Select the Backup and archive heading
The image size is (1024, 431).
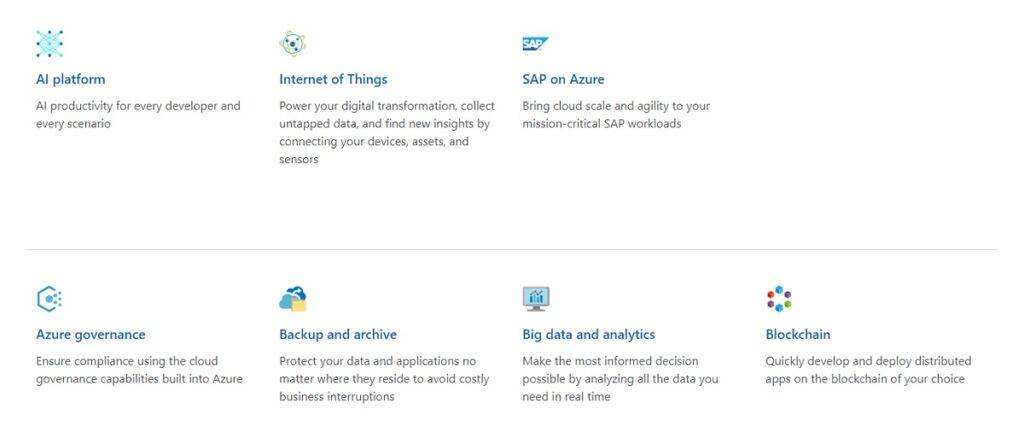(338, 334)
